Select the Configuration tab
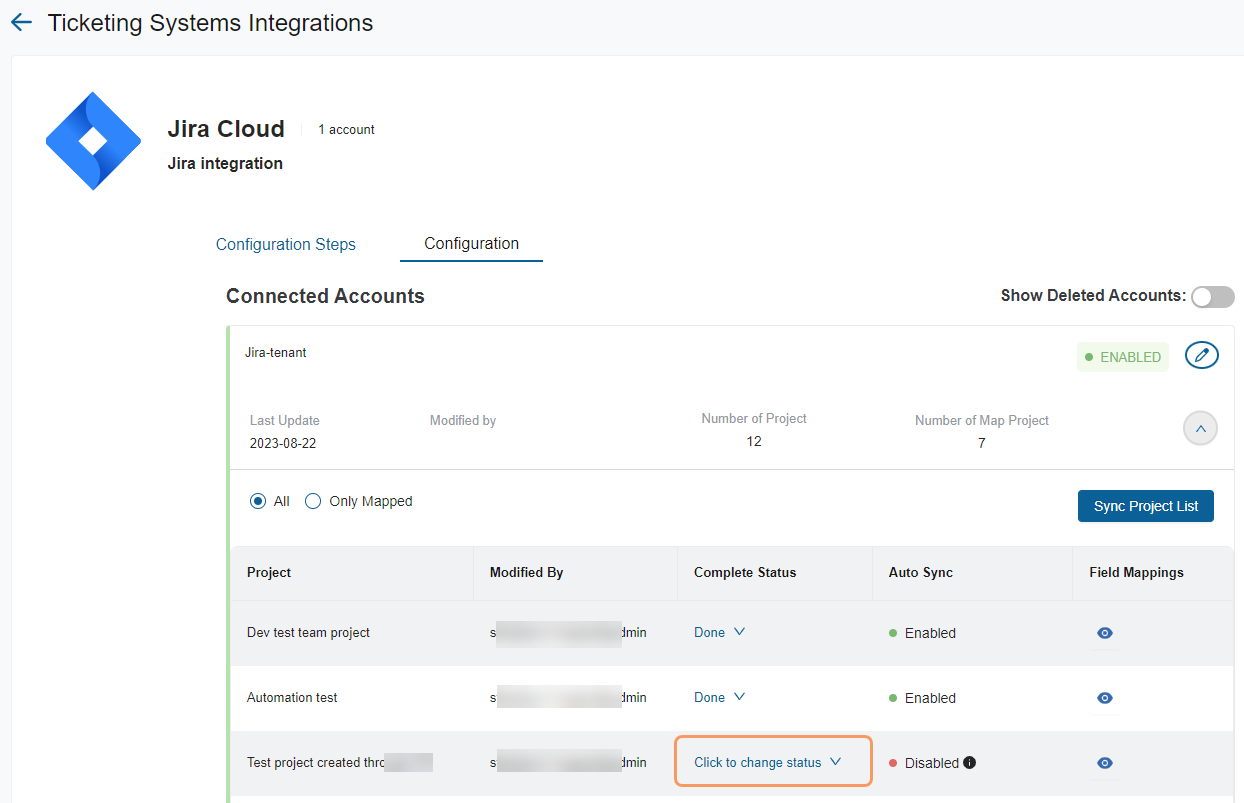The height and width of the screenshot is (803, 1244). 471,243
